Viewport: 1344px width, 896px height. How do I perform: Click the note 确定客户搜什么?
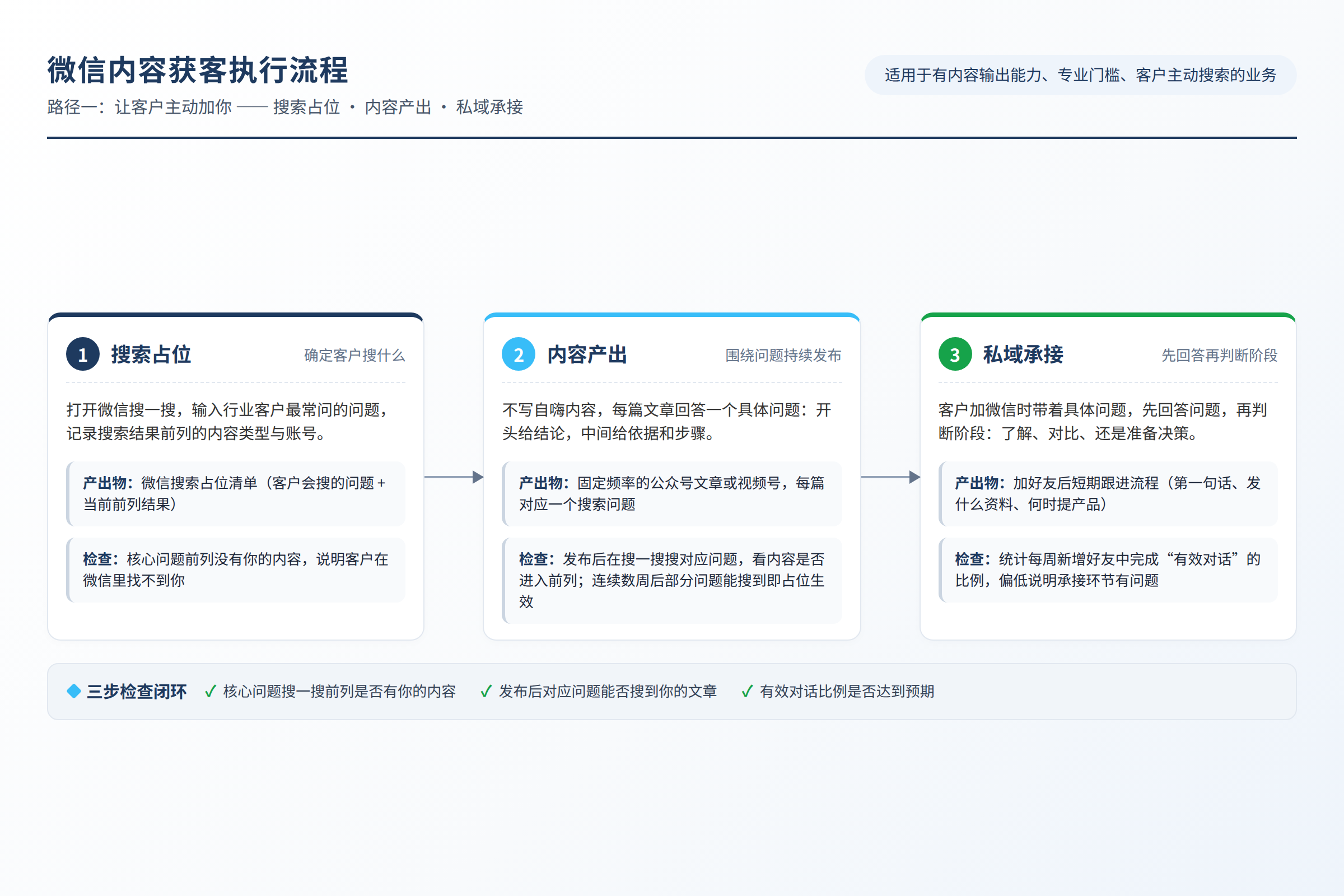[354, 355]
